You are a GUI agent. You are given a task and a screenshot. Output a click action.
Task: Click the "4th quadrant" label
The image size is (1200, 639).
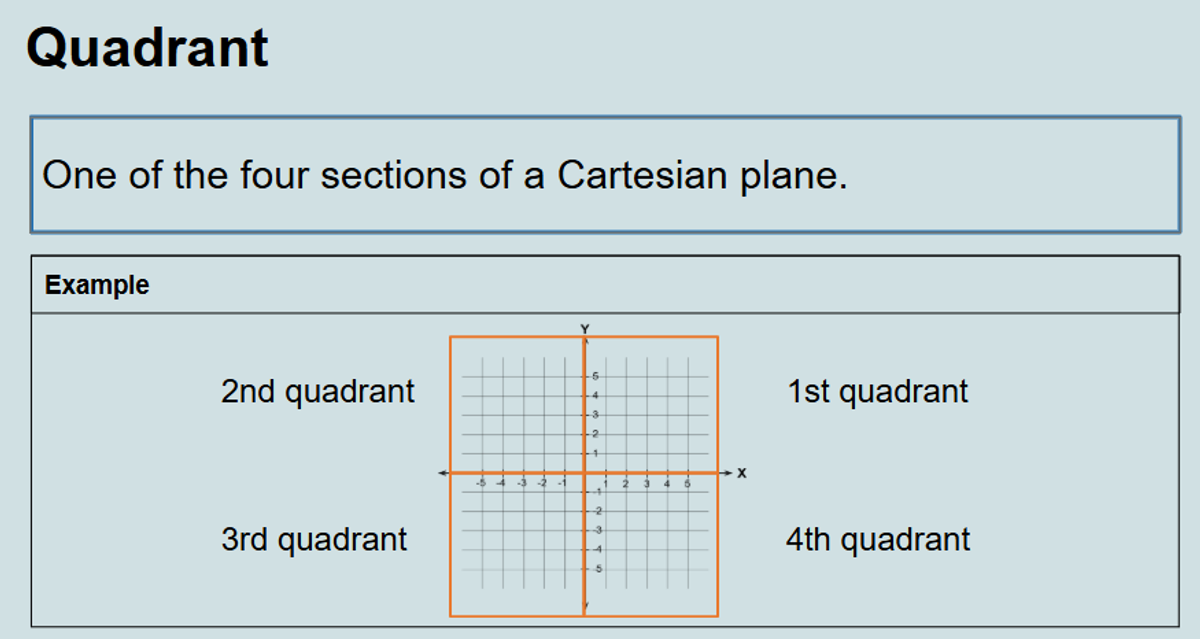(877, 540)
